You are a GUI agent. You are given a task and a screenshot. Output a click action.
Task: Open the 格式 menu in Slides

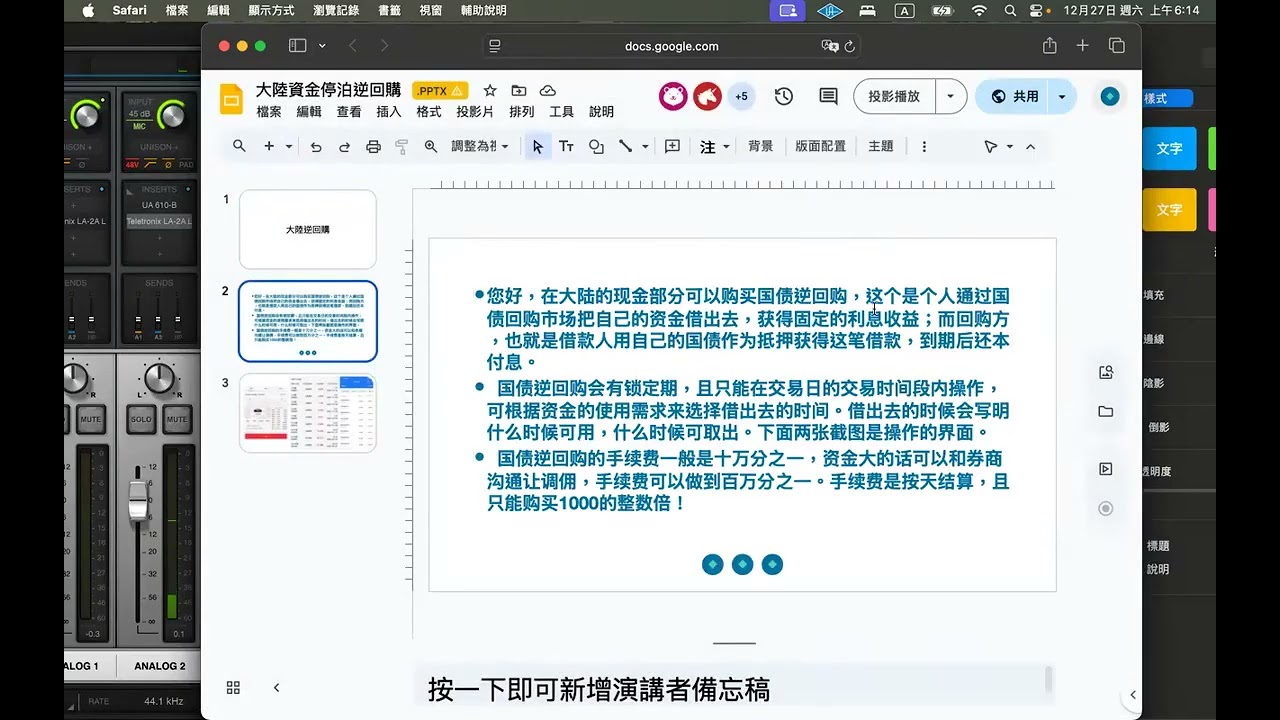(429, 112)
